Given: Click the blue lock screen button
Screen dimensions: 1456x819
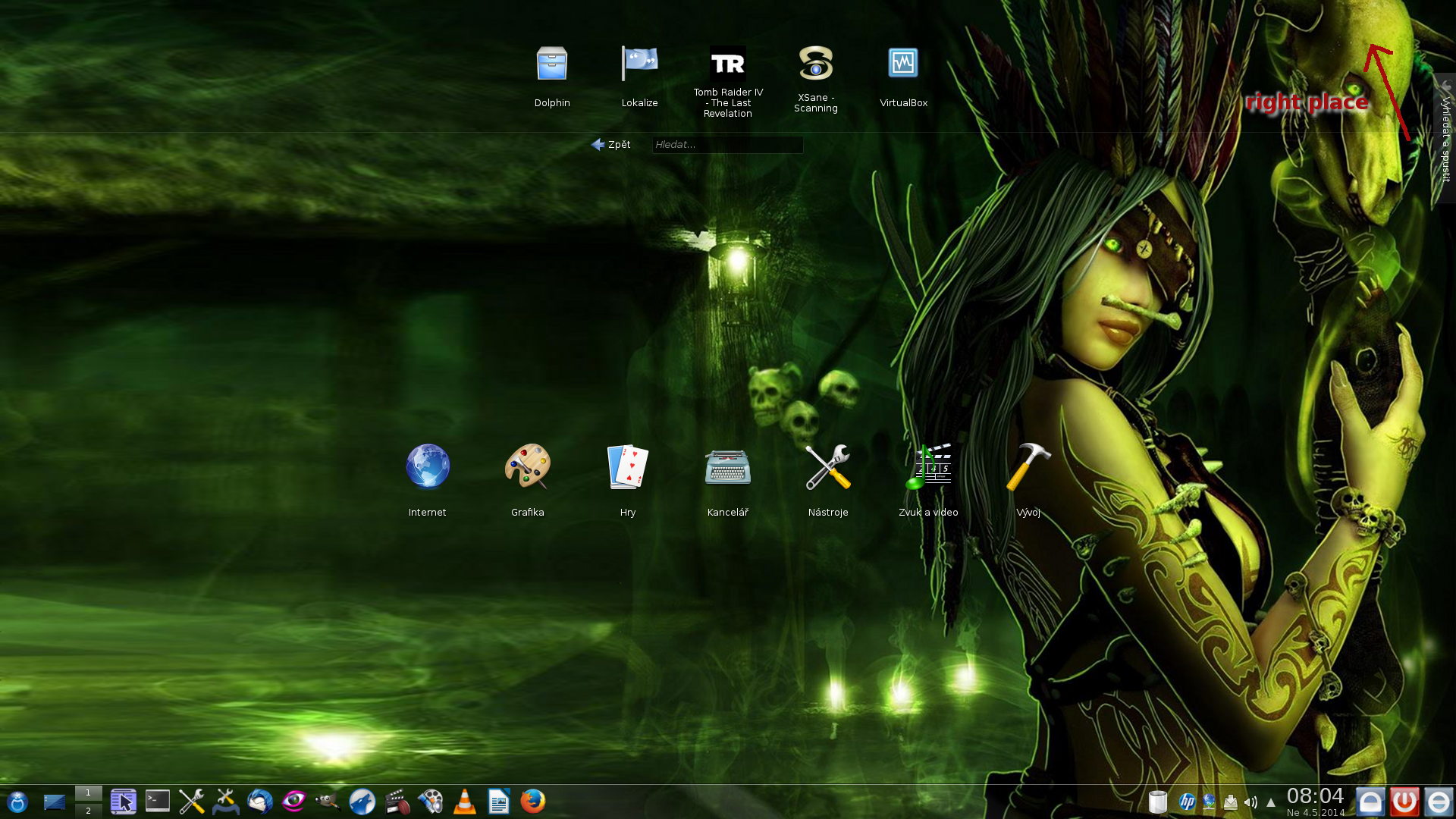Looking at the screenshot, I should click(x=1370, y=802).
